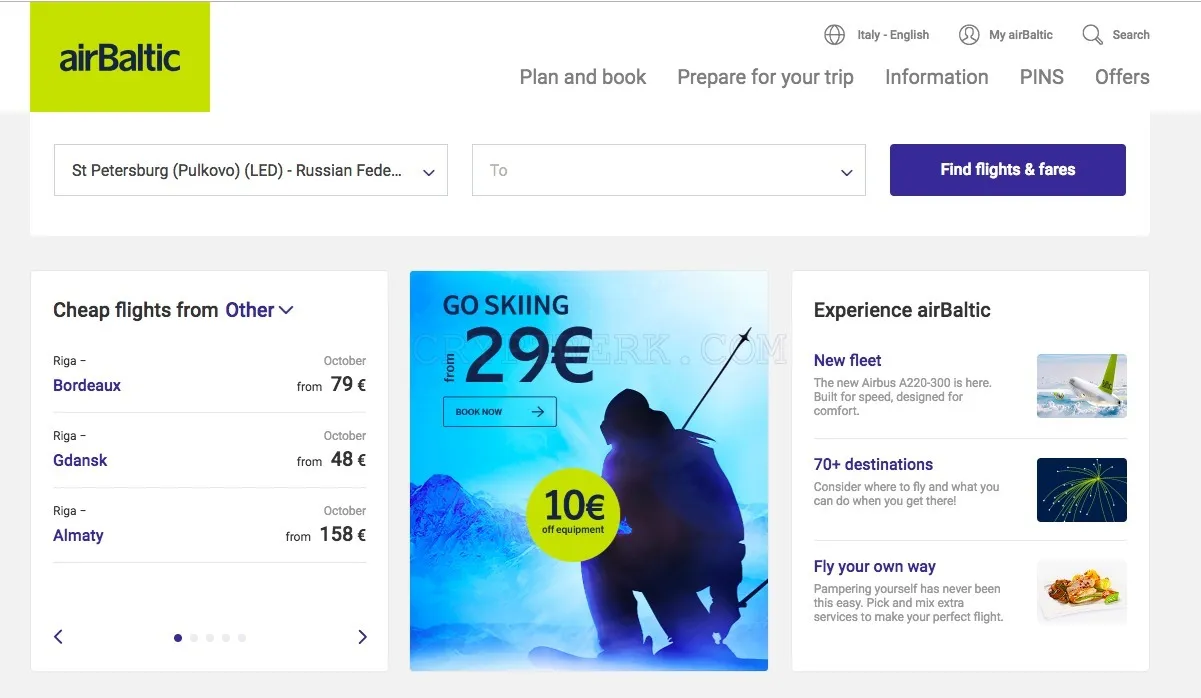Open Fly your own way link
The width and height of the screenshot is (1201, 698).
[875, 566]
